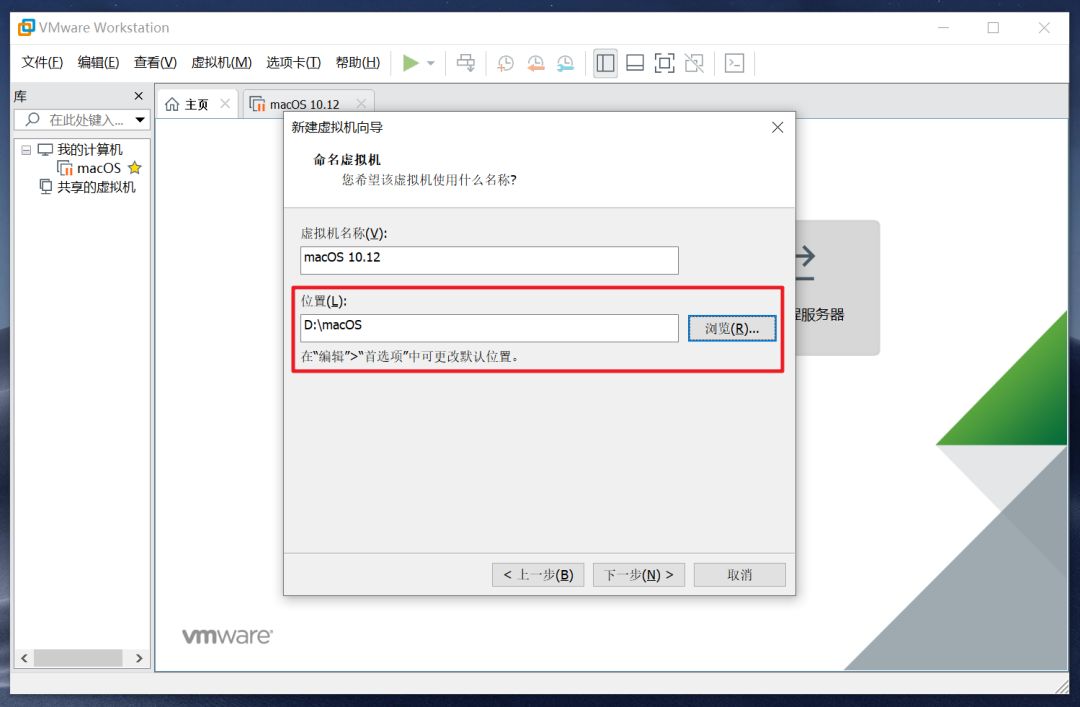Click the 虚拟机名称 input field

point(489,260)
